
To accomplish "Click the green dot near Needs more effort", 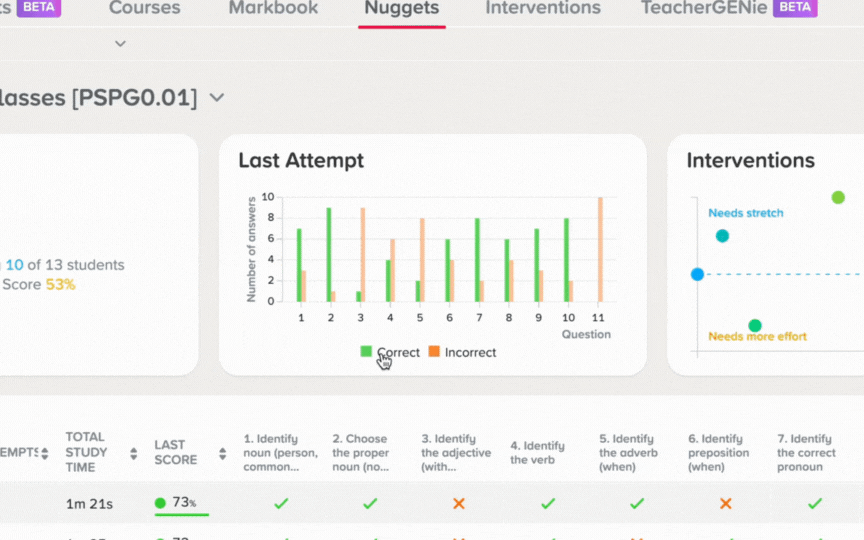I will click(x=755, y=326).
